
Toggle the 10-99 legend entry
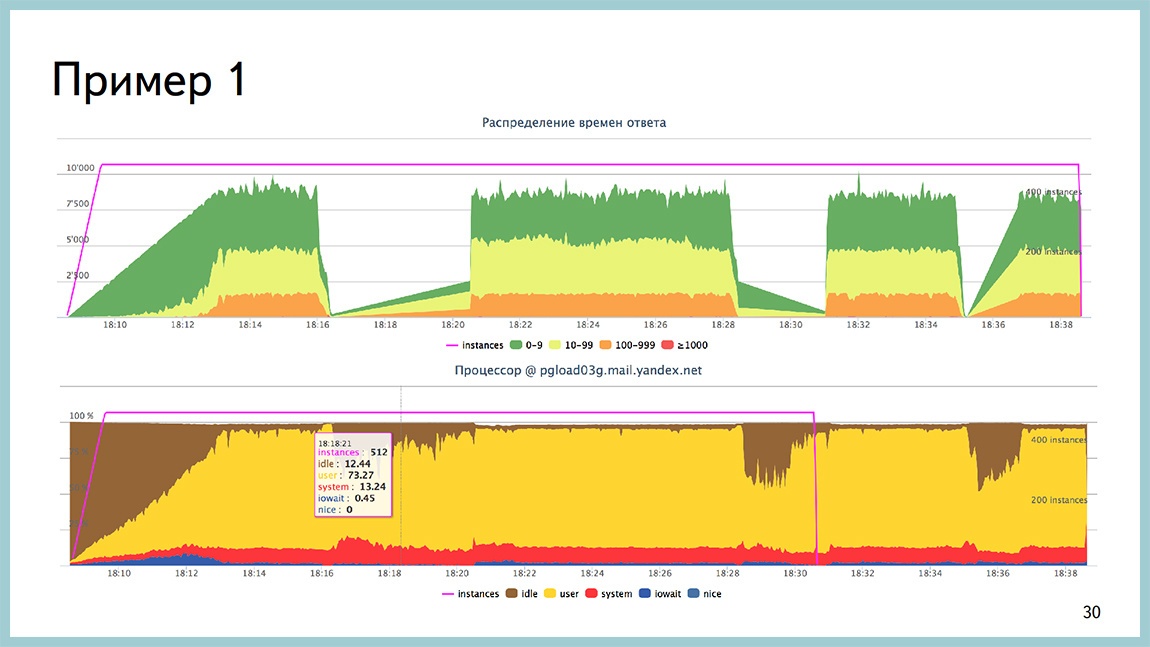[x=571, y=345]
